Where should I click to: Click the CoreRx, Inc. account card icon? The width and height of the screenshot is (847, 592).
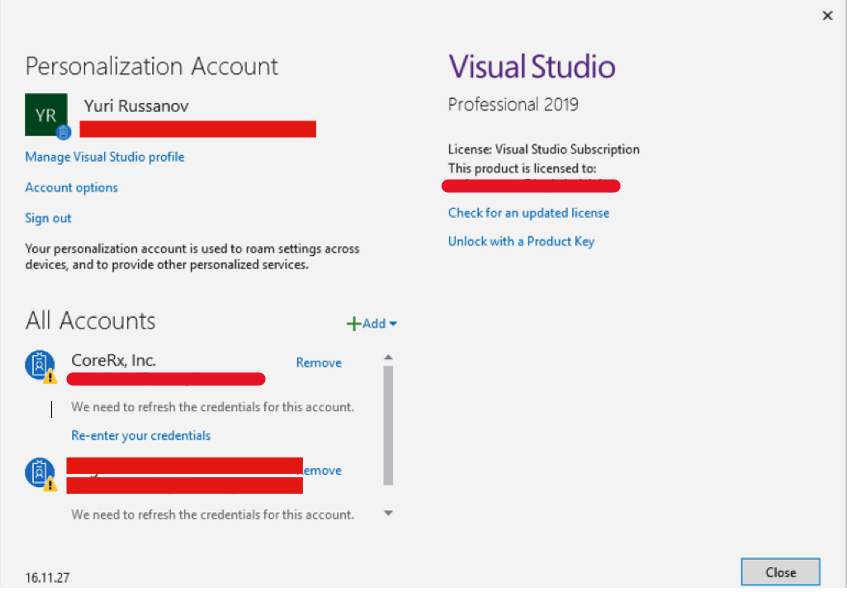click(x=40, y=365)
